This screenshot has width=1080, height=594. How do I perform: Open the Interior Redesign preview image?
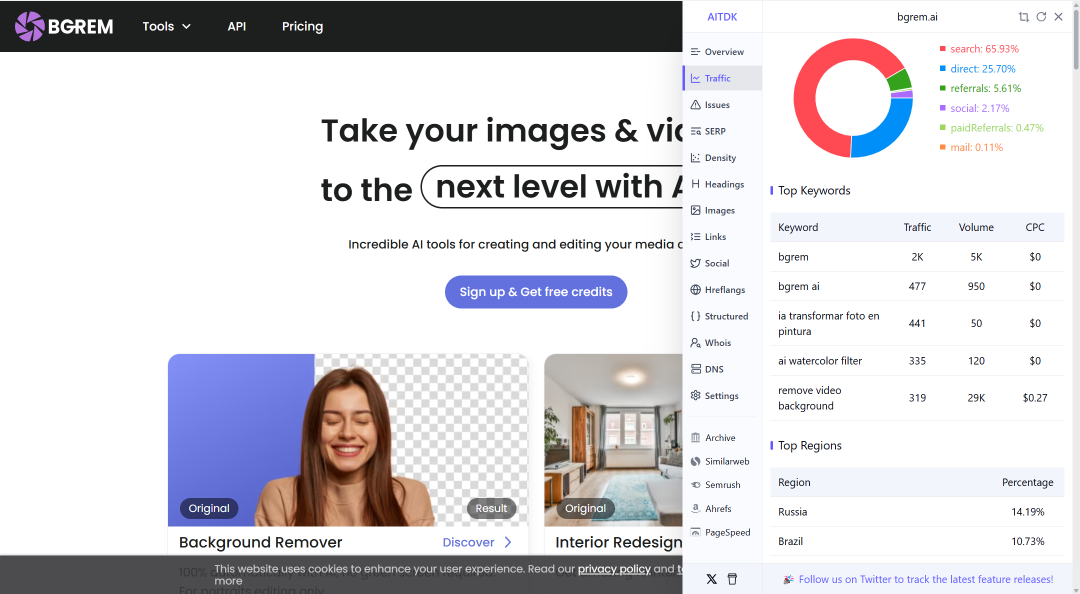614,440
